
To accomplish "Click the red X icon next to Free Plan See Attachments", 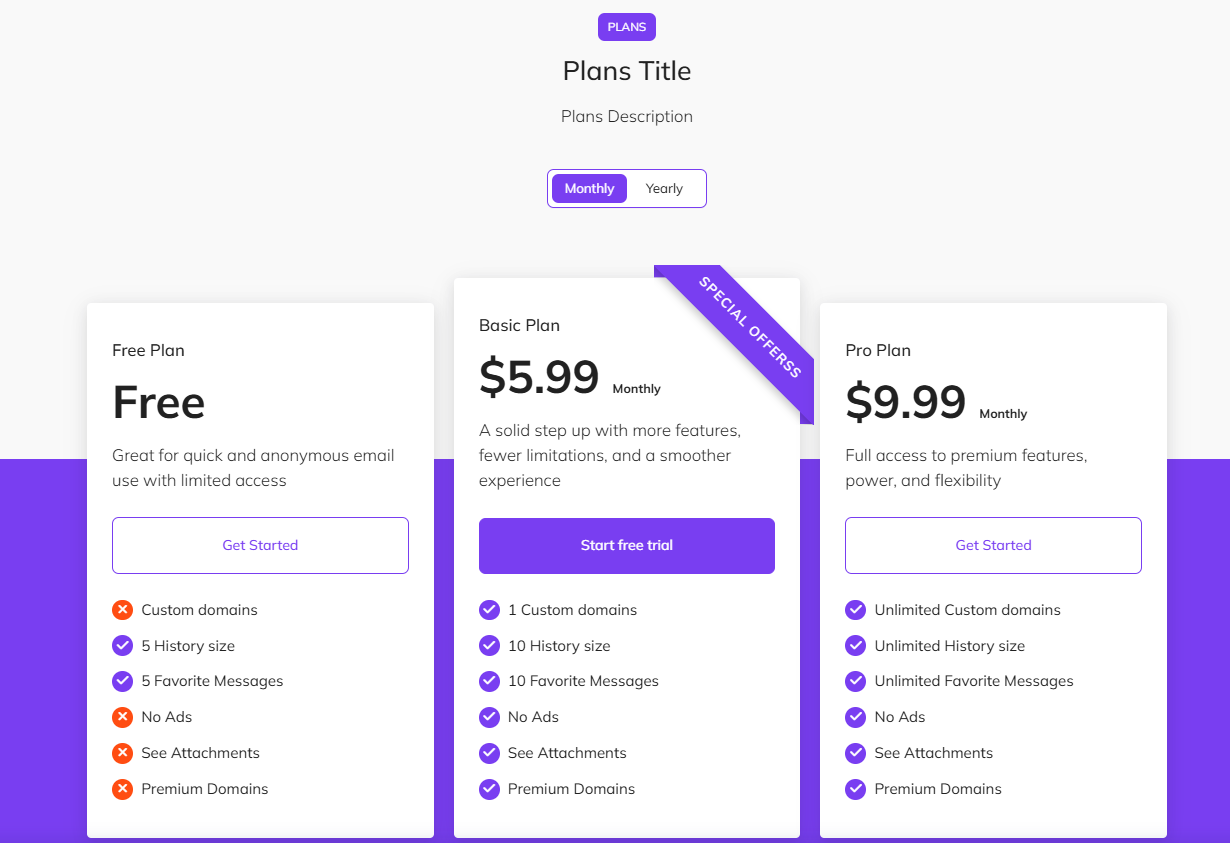I will click(122, 753).
